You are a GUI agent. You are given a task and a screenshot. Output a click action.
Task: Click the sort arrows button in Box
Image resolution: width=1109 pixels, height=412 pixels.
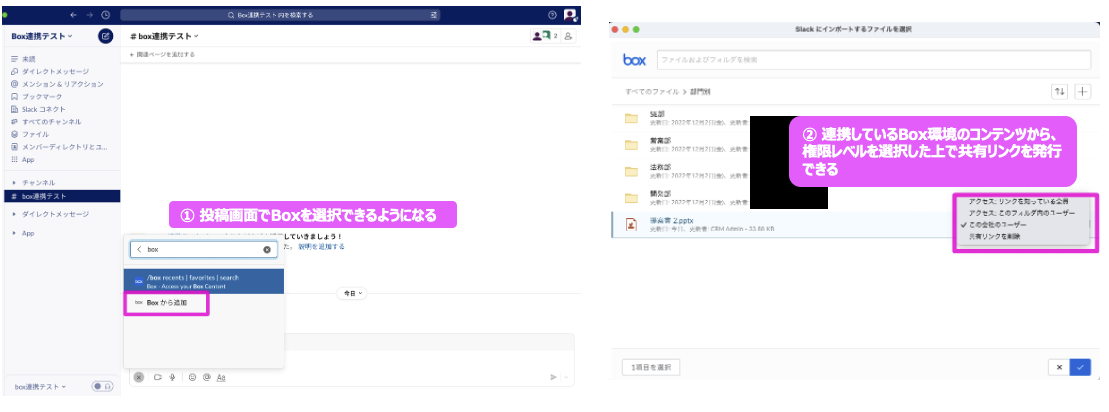click(1059, 92)
